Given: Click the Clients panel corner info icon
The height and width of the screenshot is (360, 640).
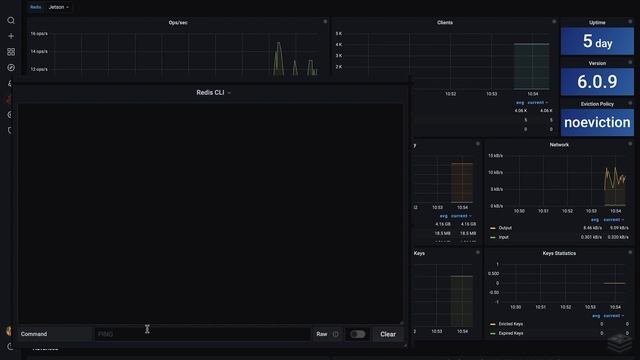Looking at the screenshot, I should [x=554, y=22].
